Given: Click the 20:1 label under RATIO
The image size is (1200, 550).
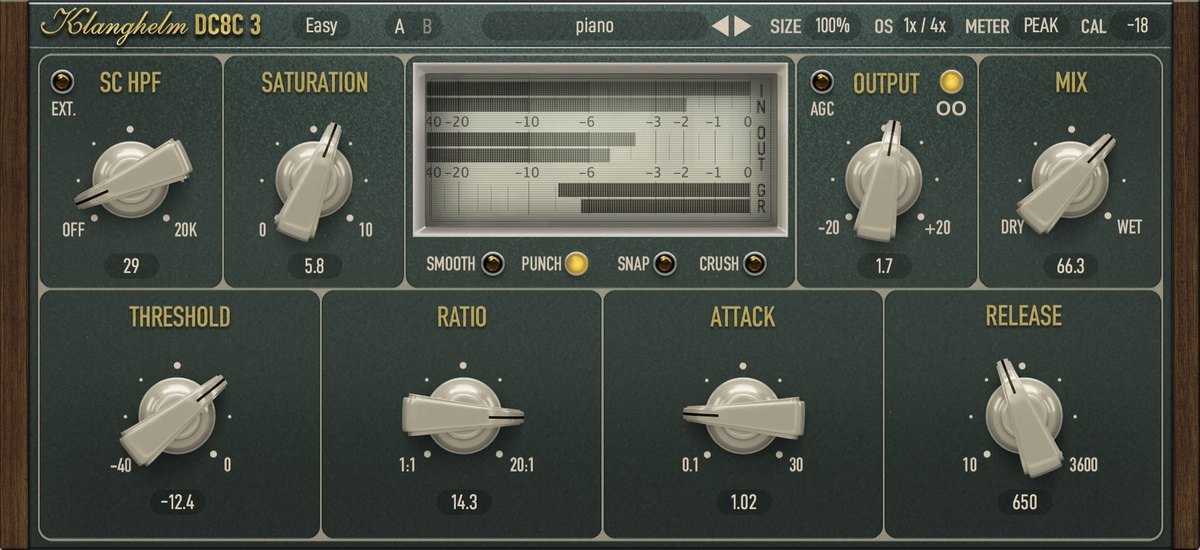Looking at the screenshot, I should click(522, 465).
